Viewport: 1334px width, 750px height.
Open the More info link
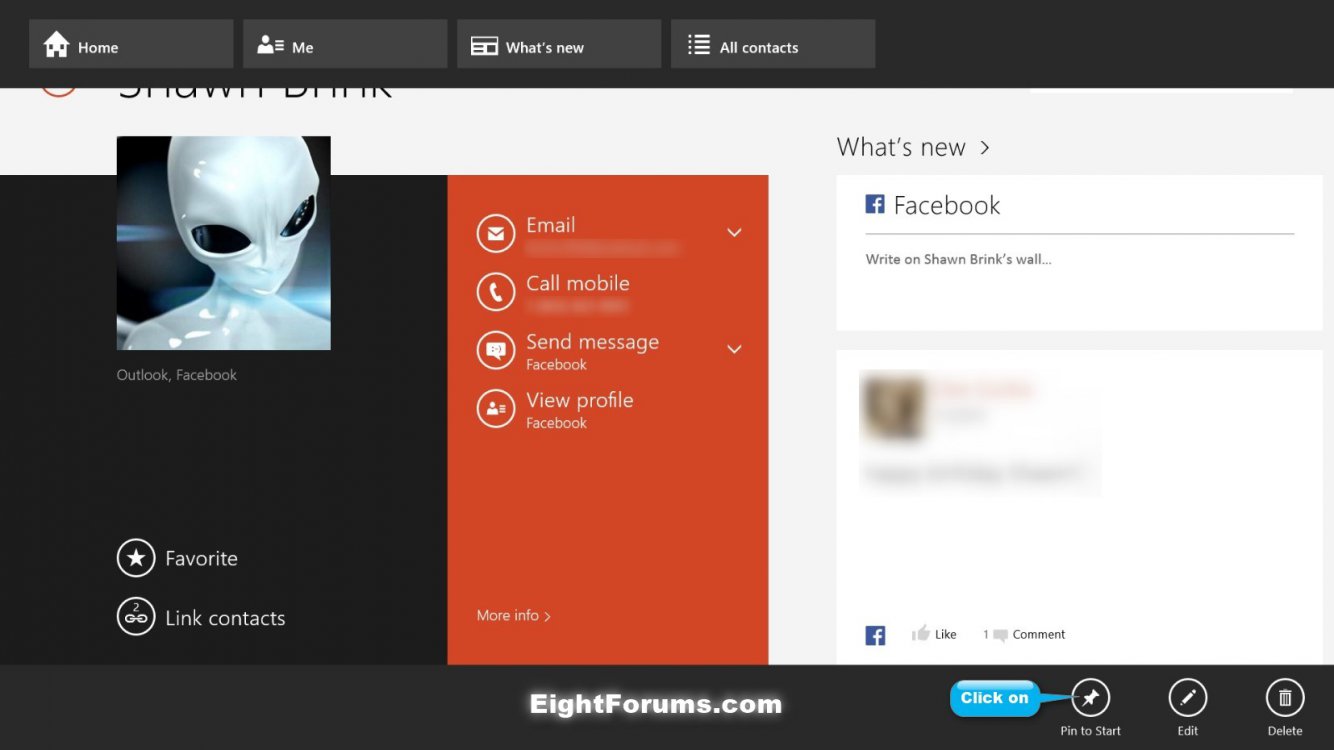click(x=513, y=615)
